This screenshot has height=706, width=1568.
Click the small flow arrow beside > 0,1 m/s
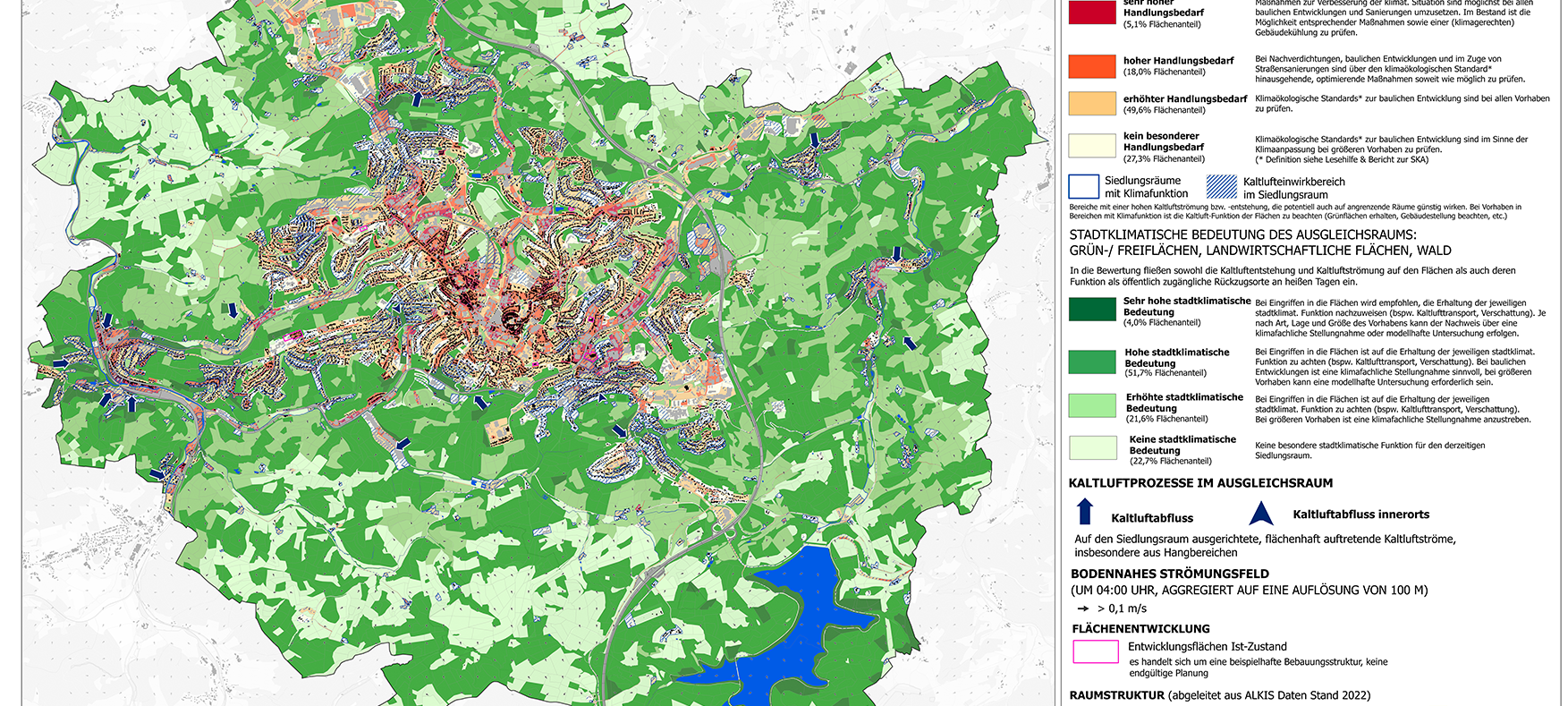point(1083,608)
